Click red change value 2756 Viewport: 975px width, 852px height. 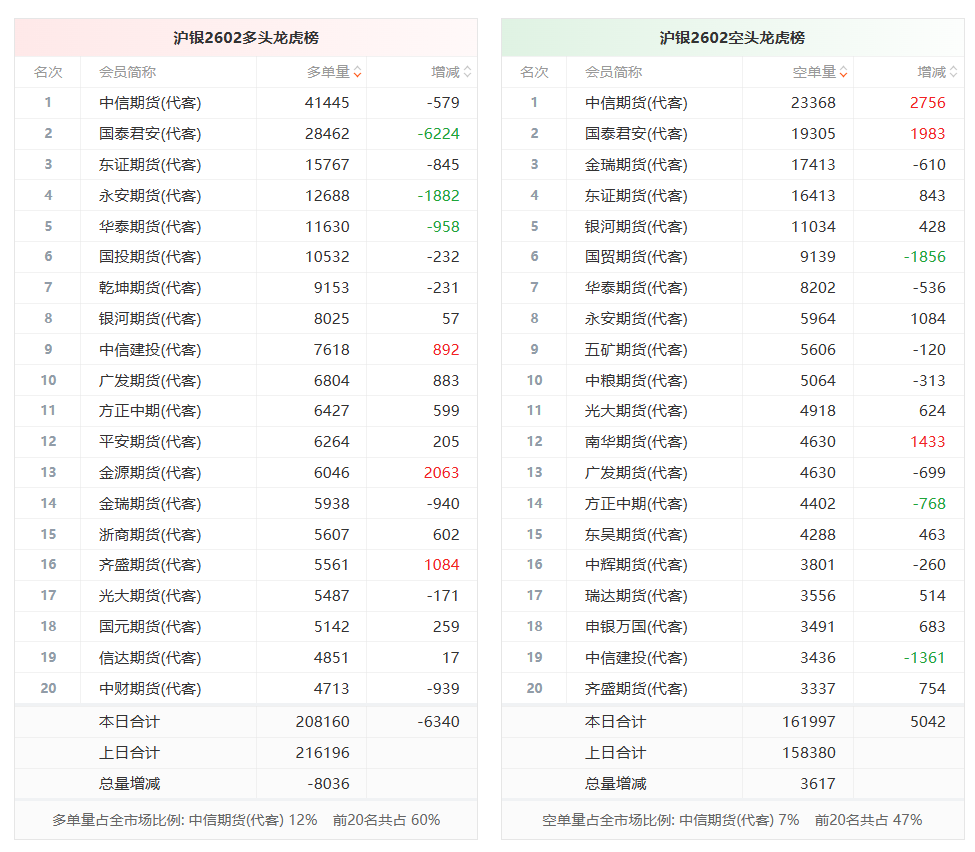[928, 103]
